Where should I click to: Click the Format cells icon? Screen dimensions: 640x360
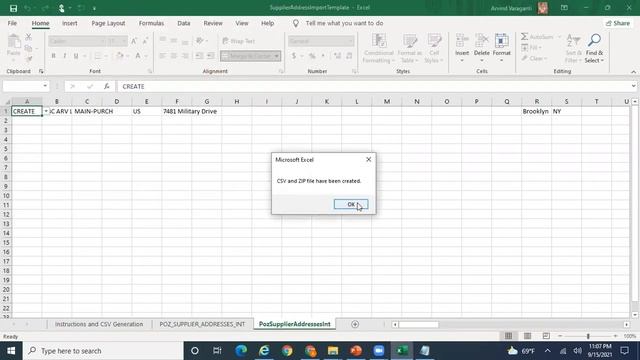pos(502,41)
